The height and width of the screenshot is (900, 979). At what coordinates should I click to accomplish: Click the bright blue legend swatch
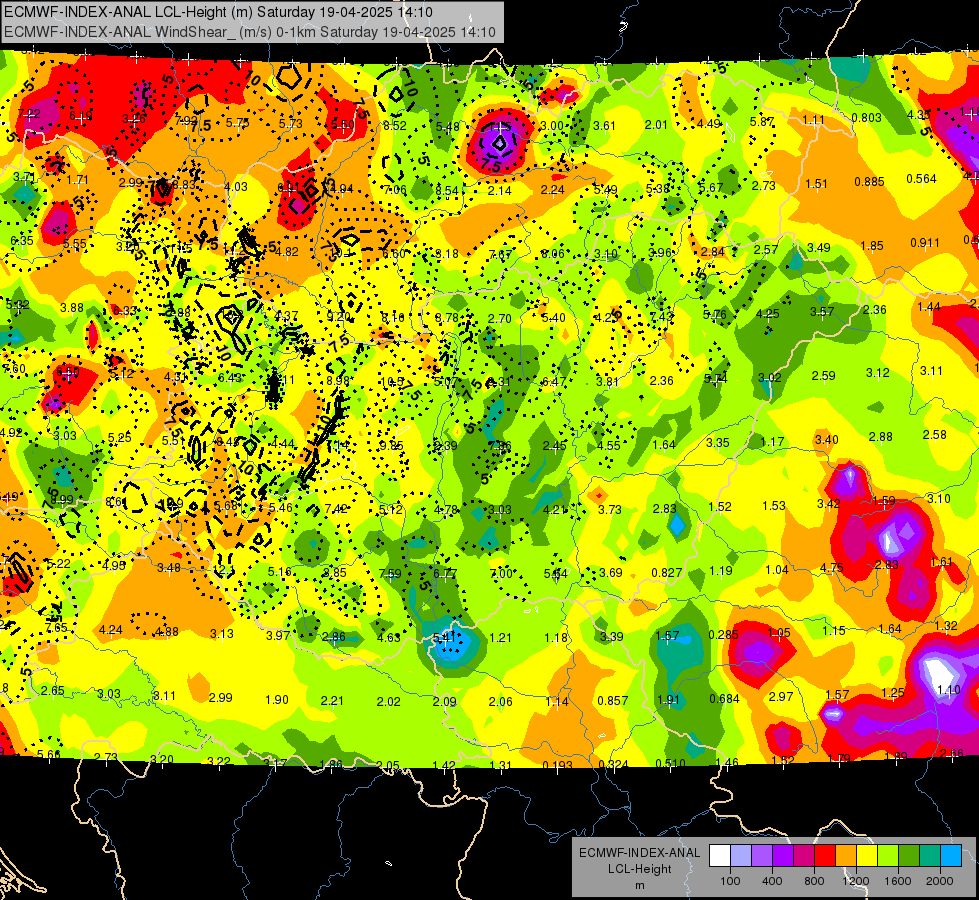point(952,856)
